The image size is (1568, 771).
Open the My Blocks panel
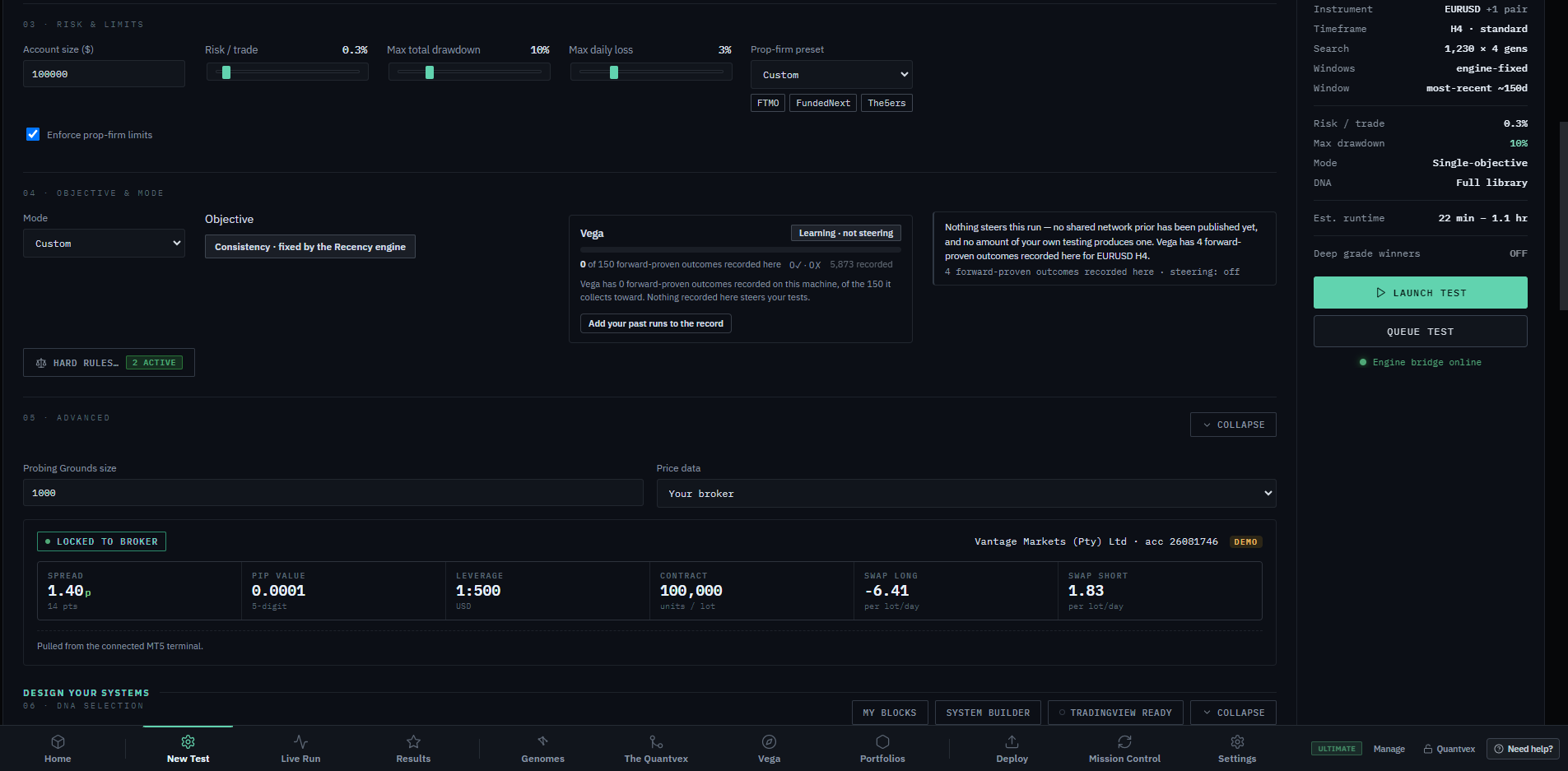pos(890,713)
